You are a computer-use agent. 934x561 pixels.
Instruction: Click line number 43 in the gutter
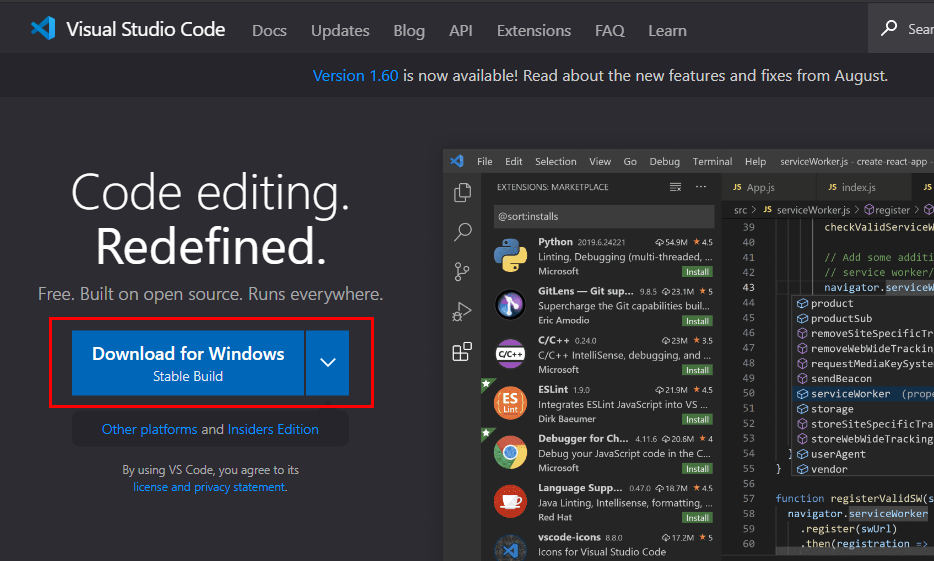748,287
